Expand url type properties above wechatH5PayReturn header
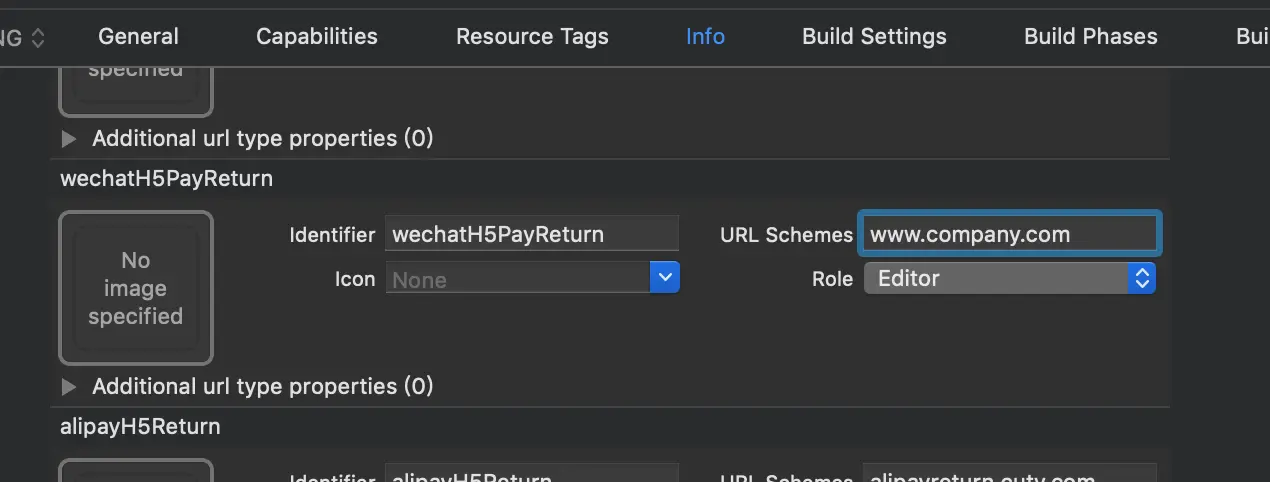 69,139
